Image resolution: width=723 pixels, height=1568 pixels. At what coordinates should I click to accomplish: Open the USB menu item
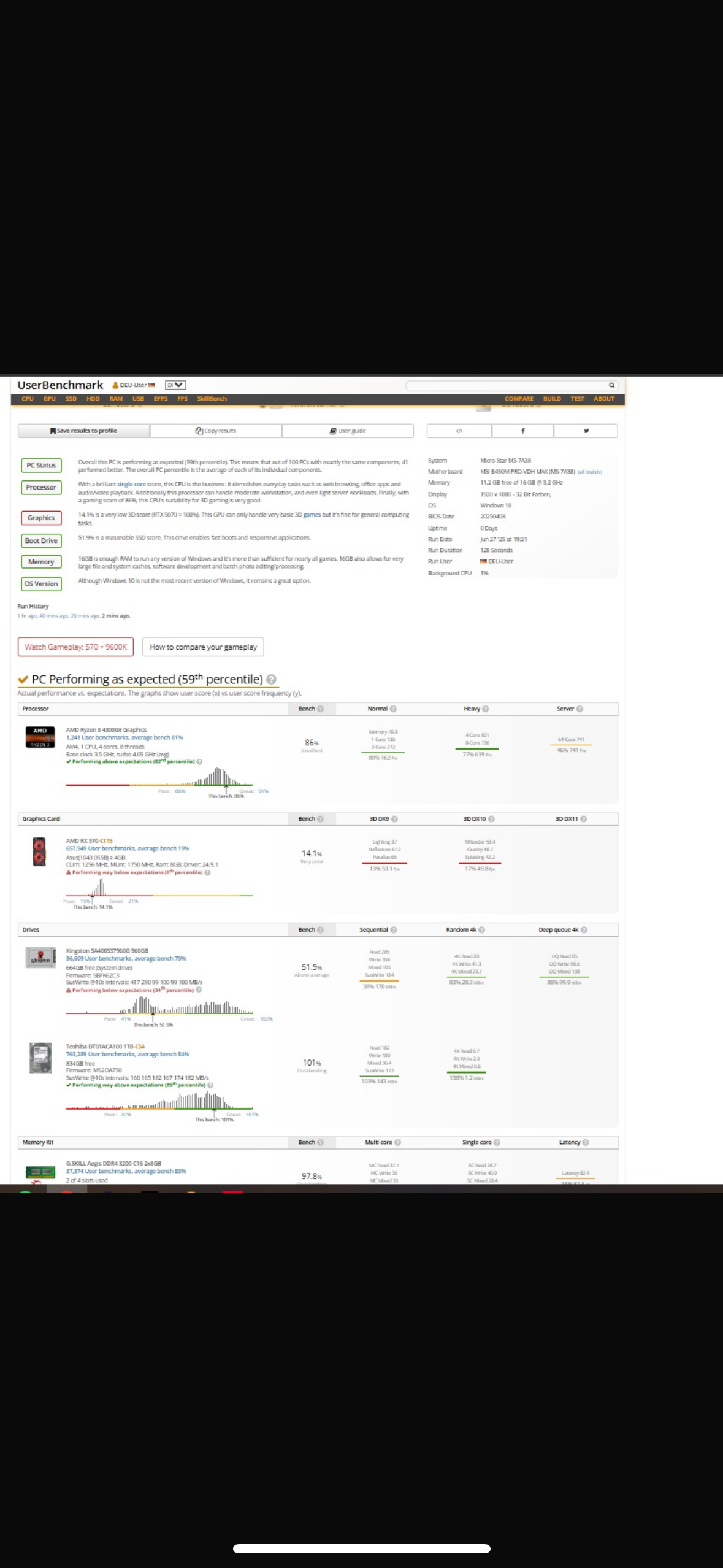139,399
